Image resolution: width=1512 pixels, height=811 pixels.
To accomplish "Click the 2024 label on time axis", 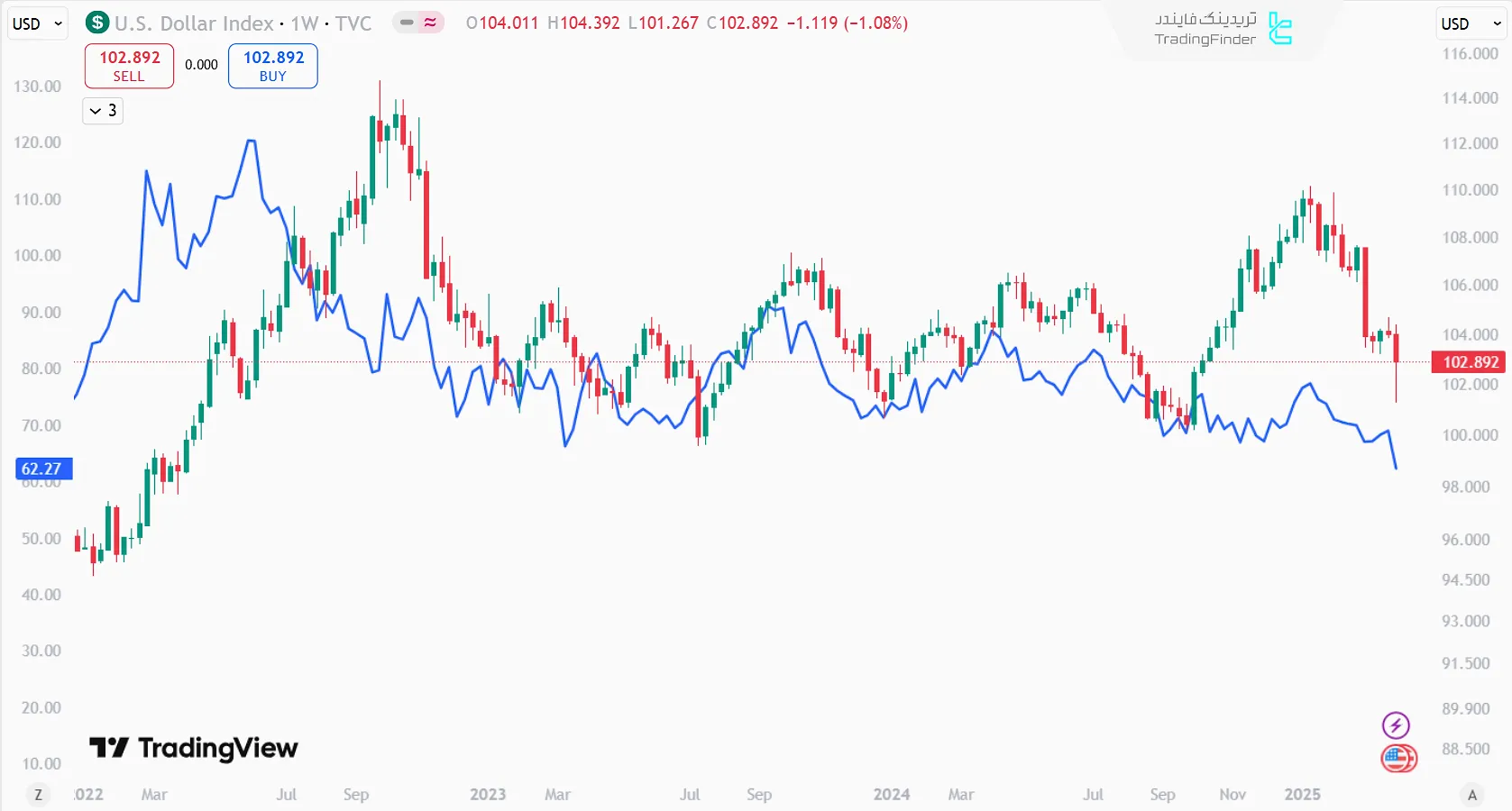I will coord(891,795).
